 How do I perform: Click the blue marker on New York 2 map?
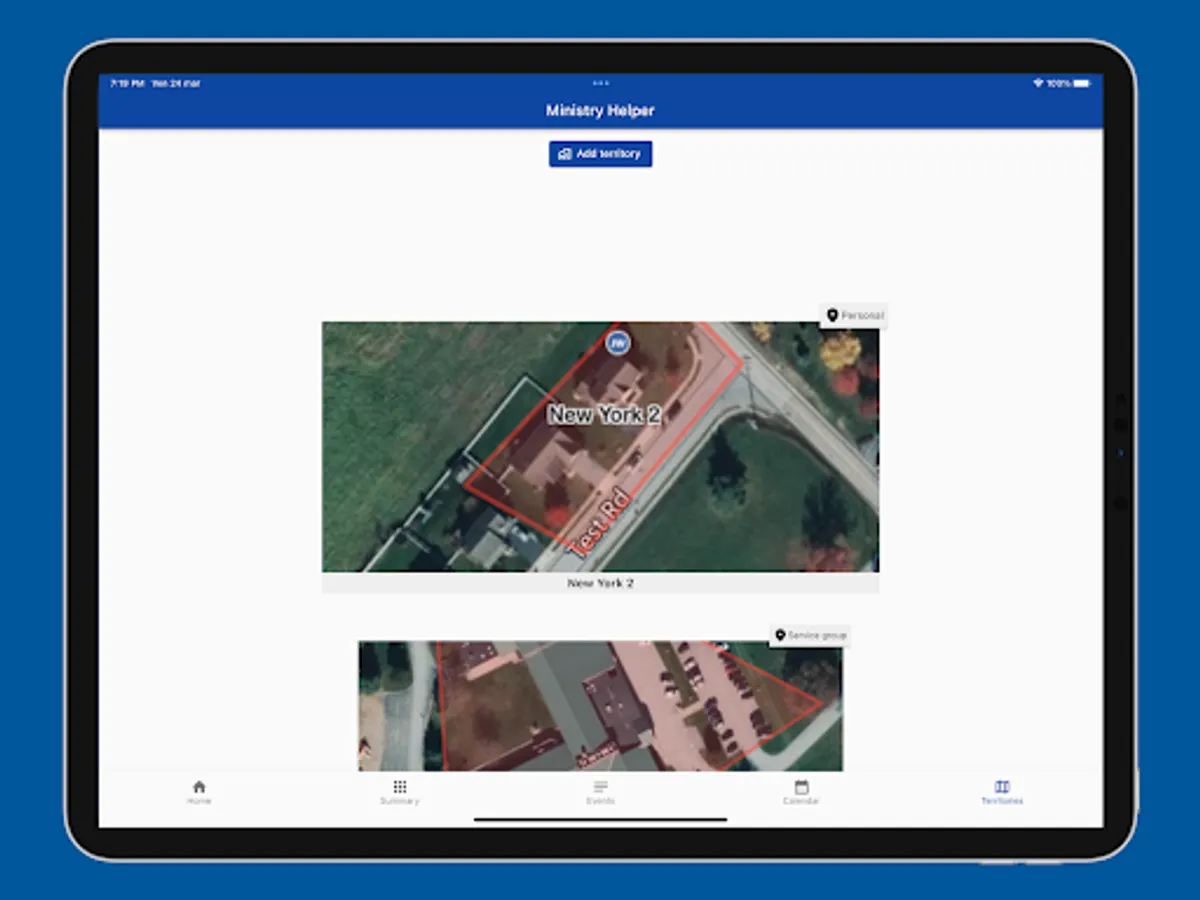(619, 343)
